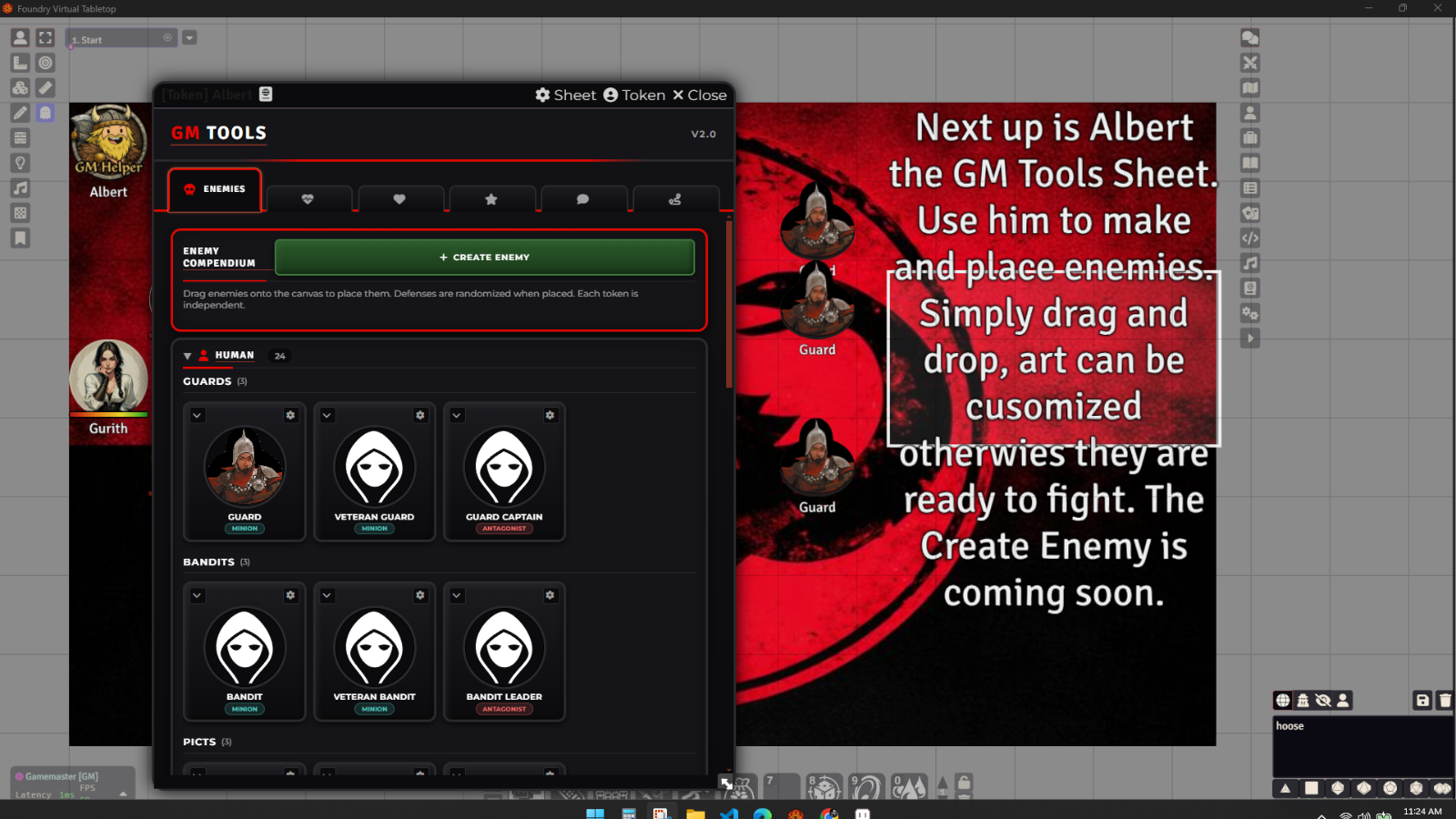Select the Drawing pencil tool

tap(20, 113)
